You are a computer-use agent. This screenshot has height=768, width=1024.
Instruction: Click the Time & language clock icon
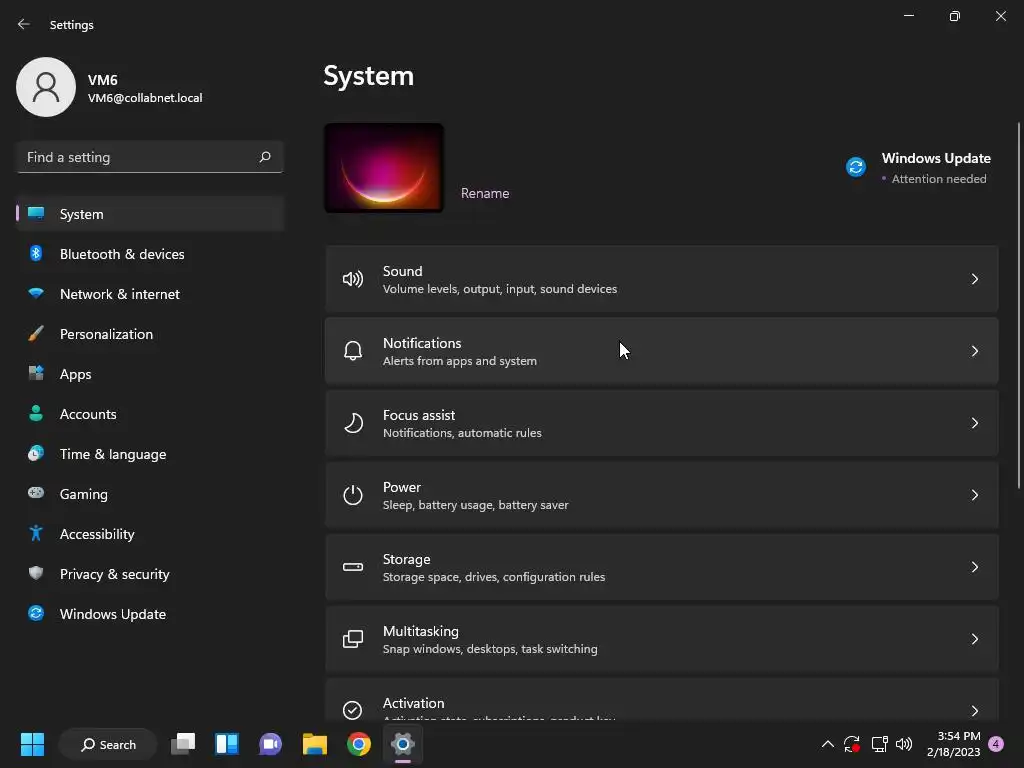[36, 453]
